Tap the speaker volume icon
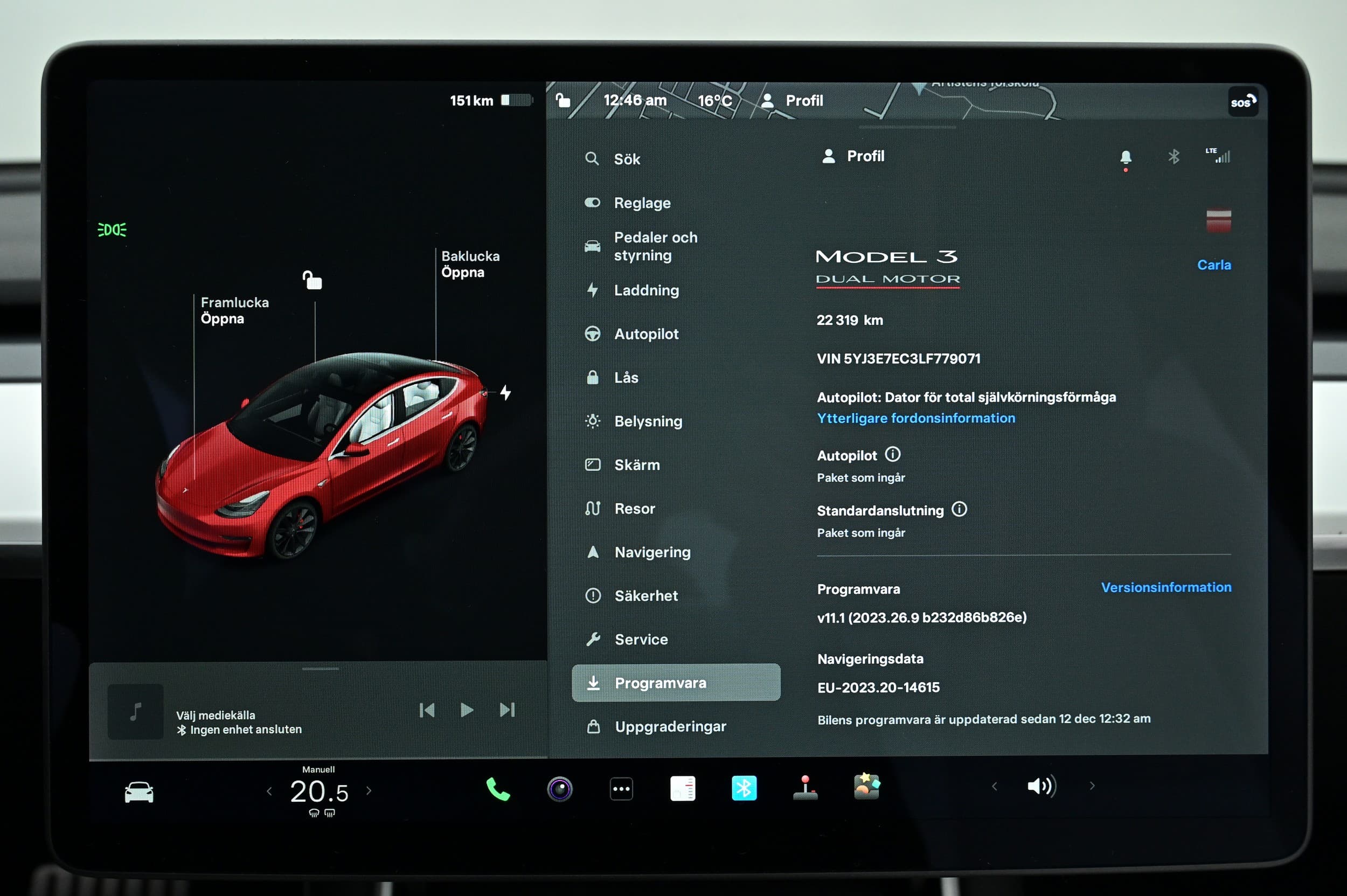This screenshot has width=1347, height=896. 1042,786
